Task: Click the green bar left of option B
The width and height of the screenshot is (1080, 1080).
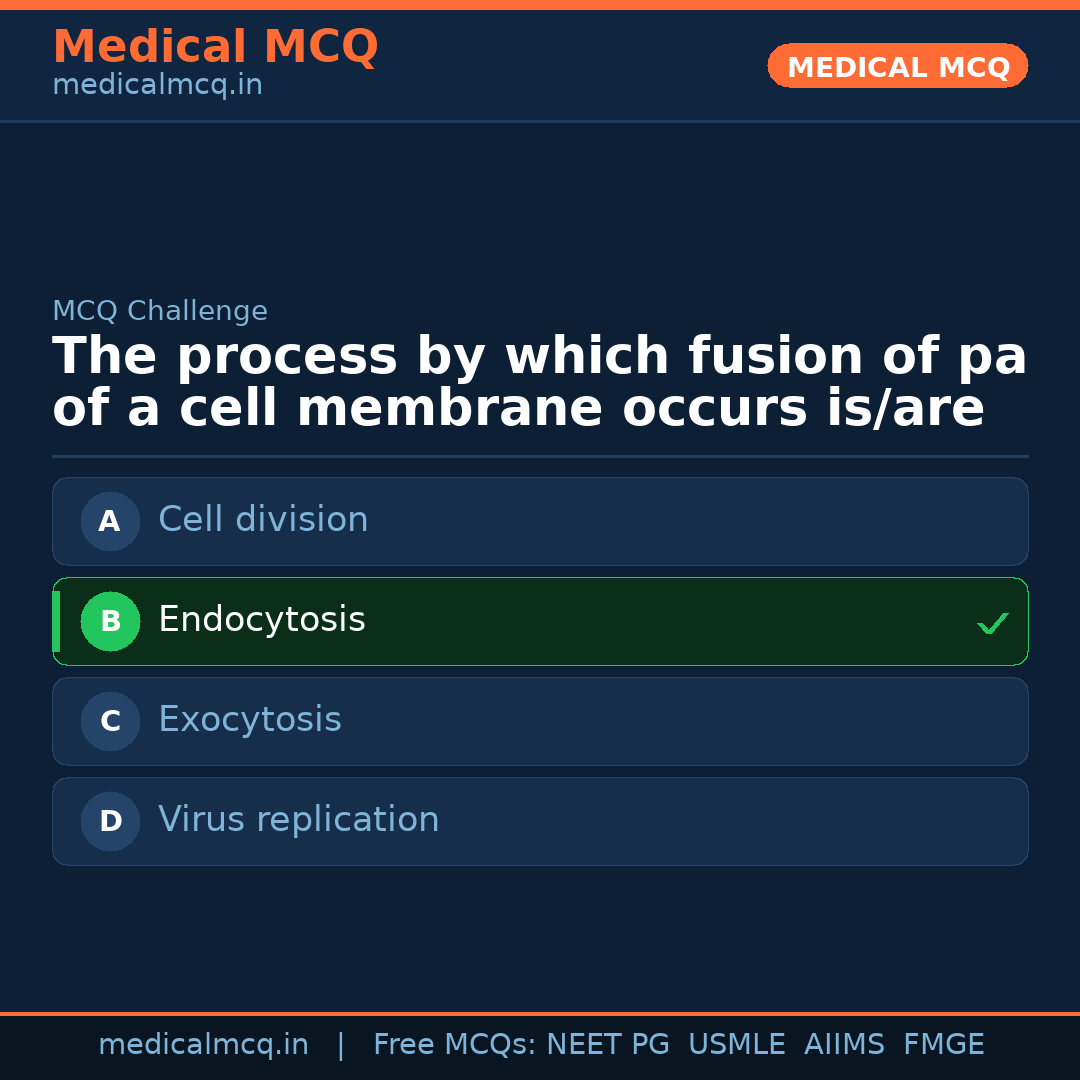Action: (x=56, y=621)
